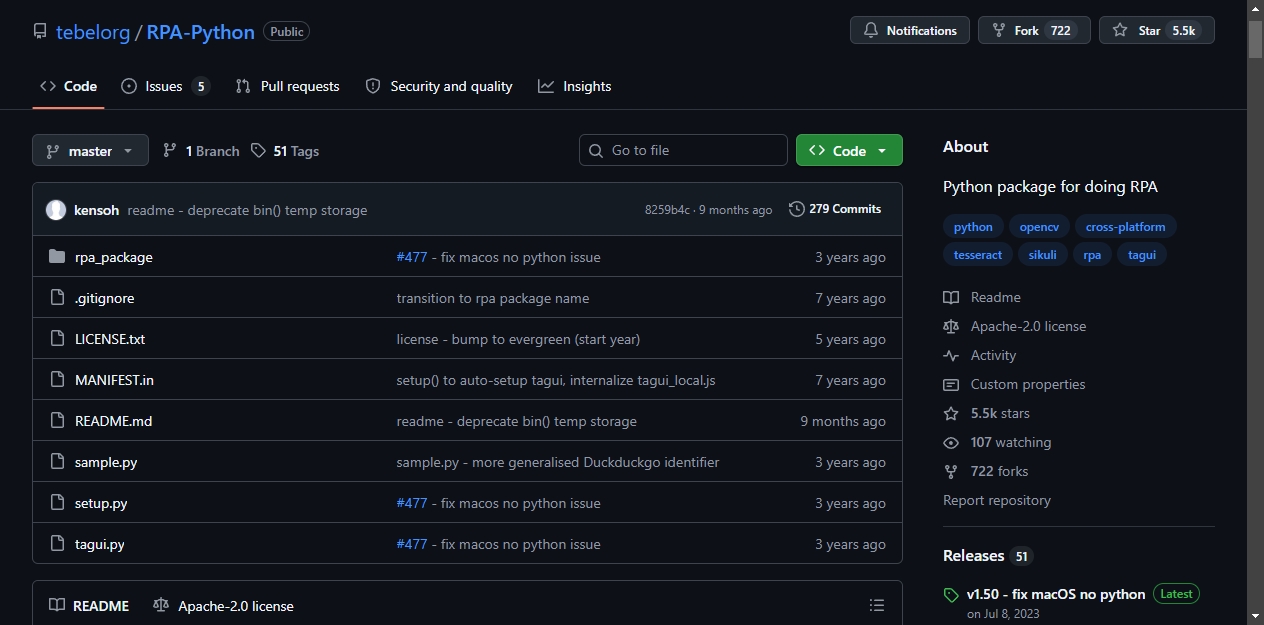The height and width of the screenshot is (625, 1264).
Task: Click the file icon beside setup.py
Action: (56, 503)
